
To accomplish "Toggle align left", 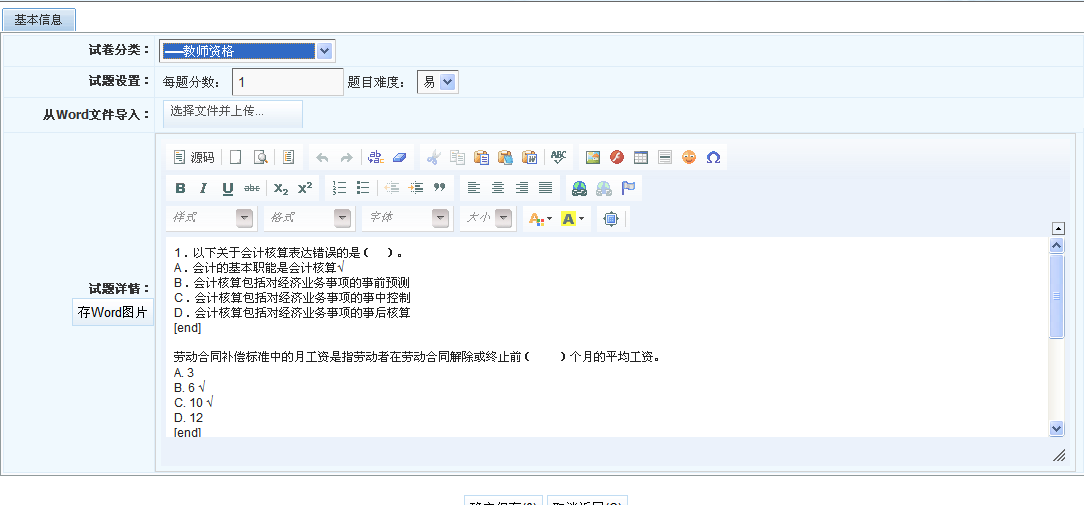I will (474, 188).
